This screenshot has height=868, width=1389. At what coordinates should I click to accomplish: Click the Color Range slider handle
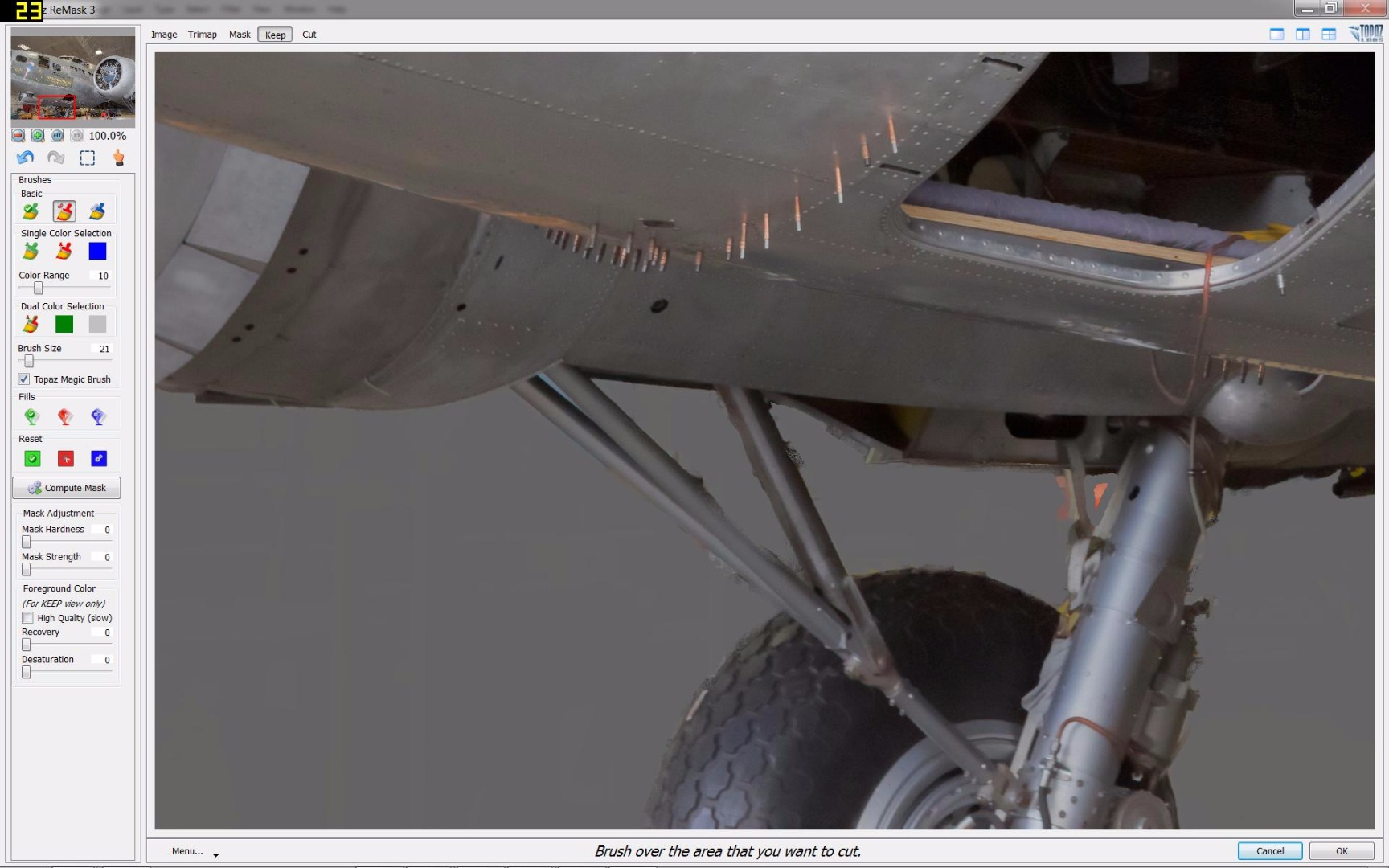tap(38, 289)
